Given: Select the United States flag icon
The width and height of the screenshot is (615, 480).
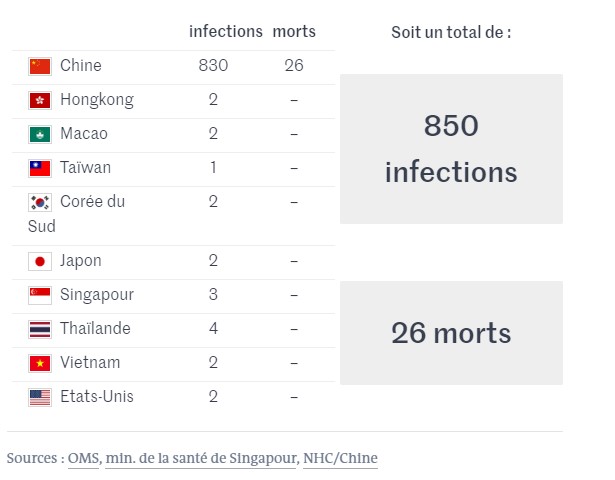Looking at the screenshot, I should pos(39,398).
